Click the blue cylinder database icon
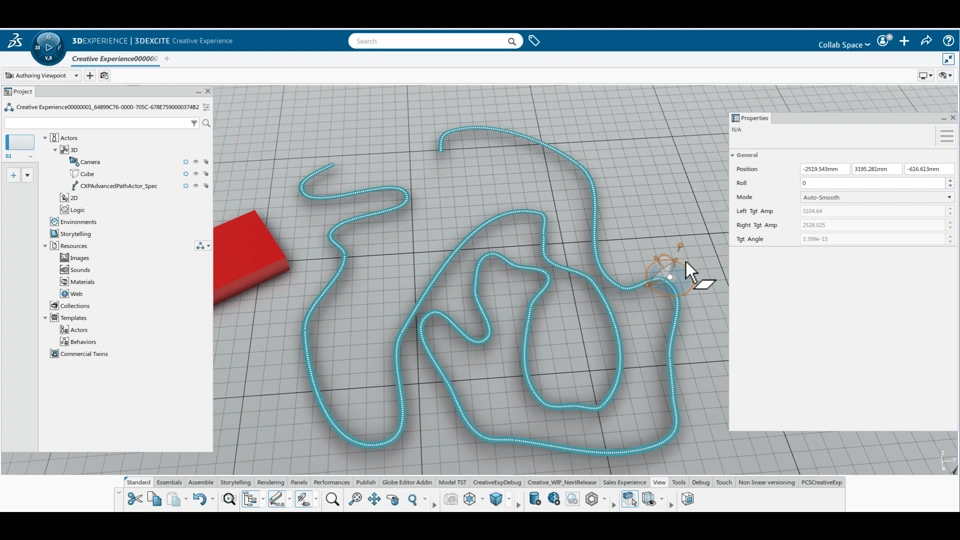This screenshot has width=960, height=540. coord(534,499)
